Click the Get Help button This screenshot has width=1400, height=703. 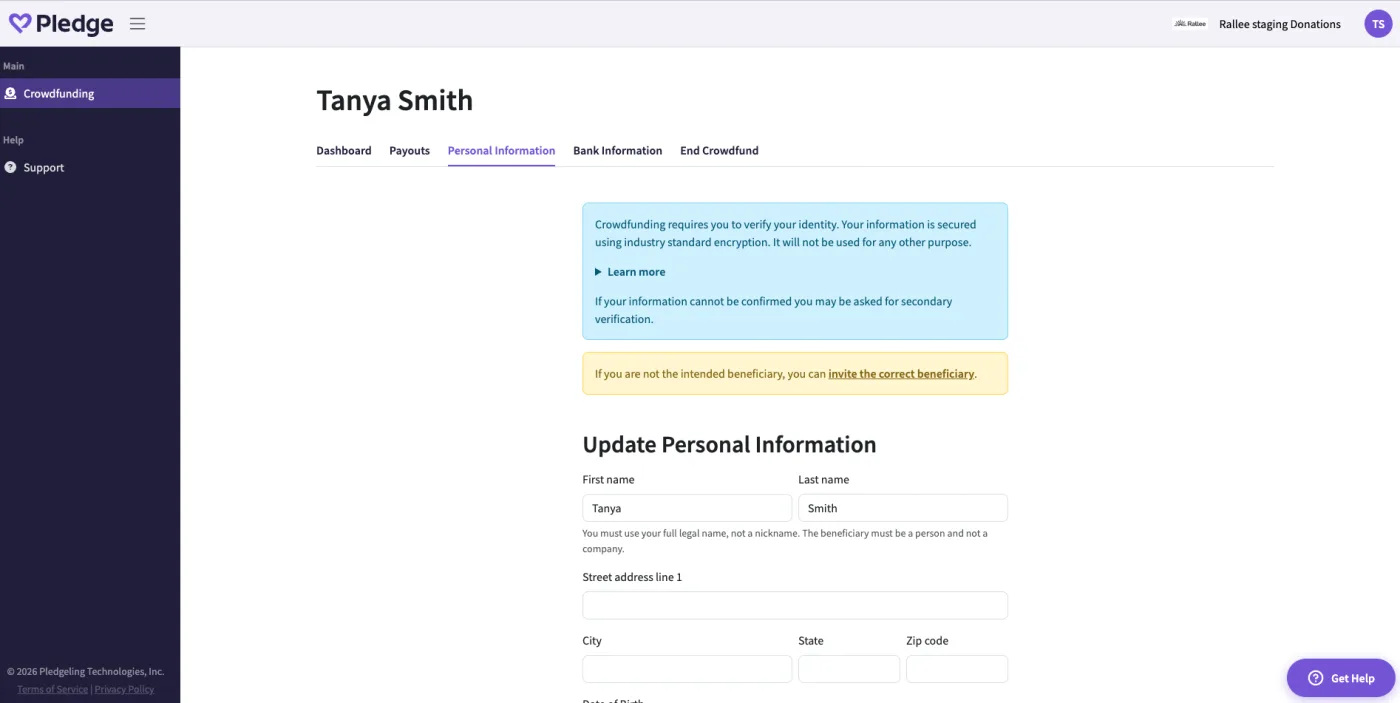1340,678
